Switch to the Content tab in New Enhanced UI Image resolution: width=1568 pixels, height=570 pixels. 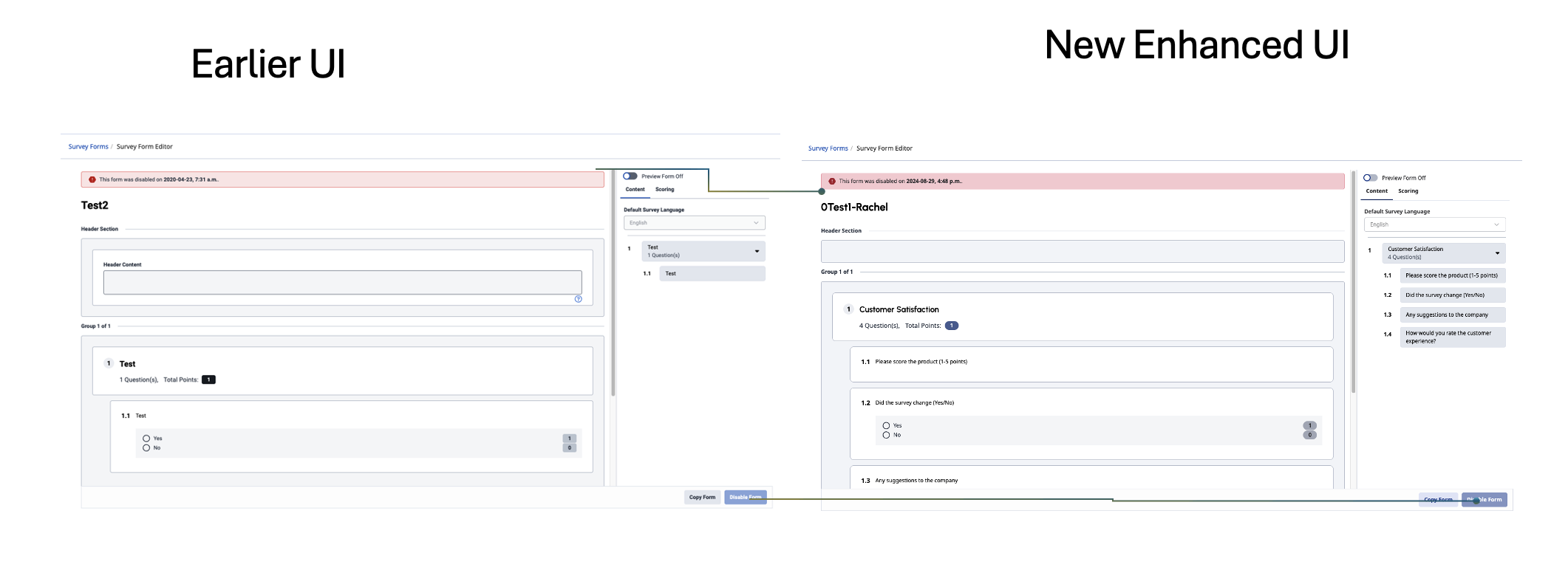[x=1377, y=191]
